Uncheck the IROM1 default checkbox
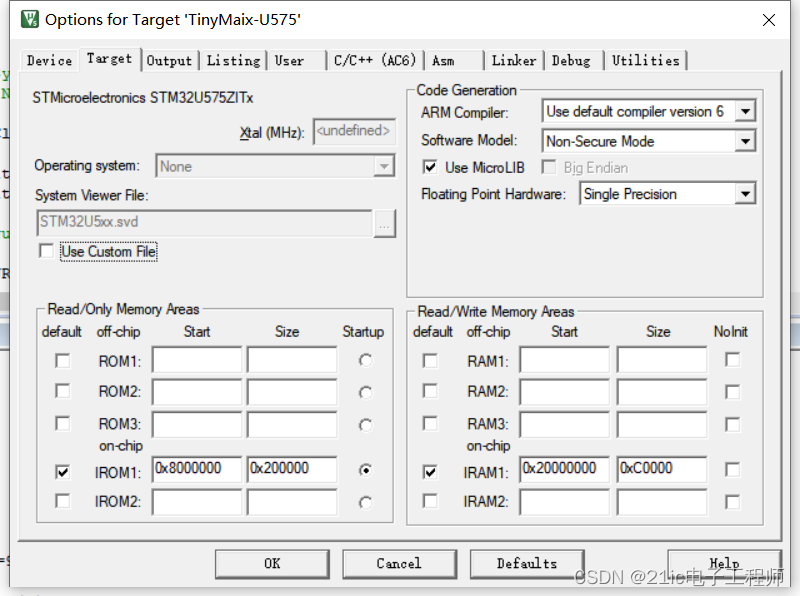The image size is (800, 596). click(62, 472)
